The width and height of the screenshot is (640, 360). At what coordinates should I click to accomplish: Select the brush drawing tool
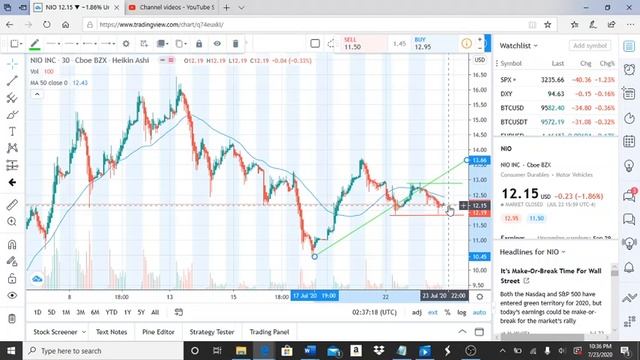(12, 115)
